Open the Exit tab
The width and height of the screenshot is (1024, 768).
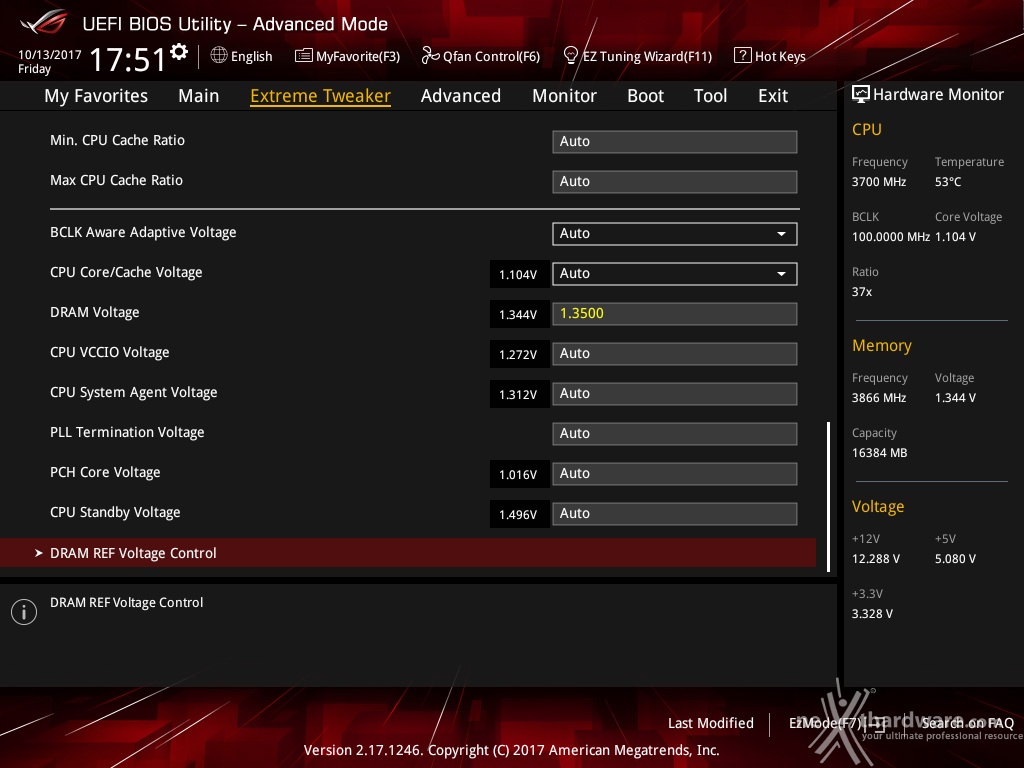[773, 96]
